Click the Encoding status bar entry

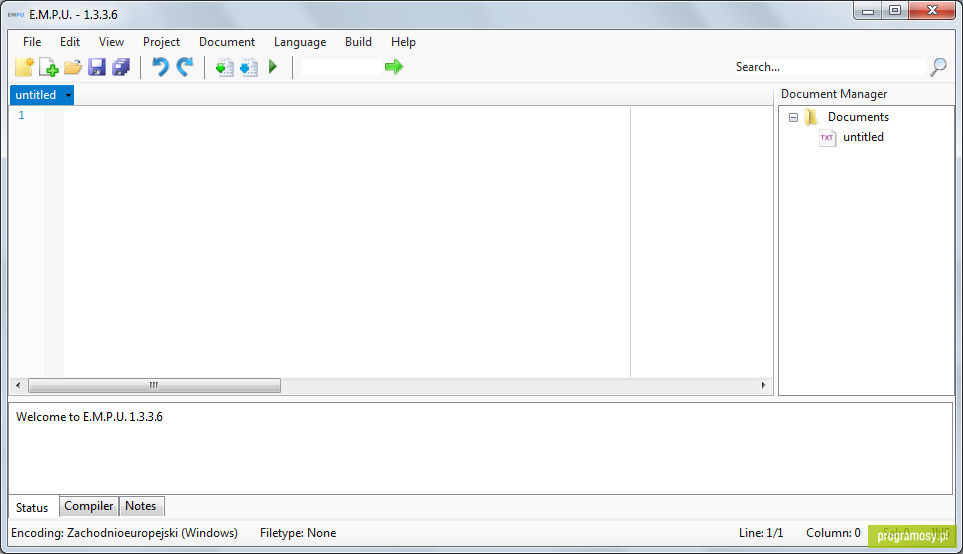pyautogui.click(x=124, y=533)
